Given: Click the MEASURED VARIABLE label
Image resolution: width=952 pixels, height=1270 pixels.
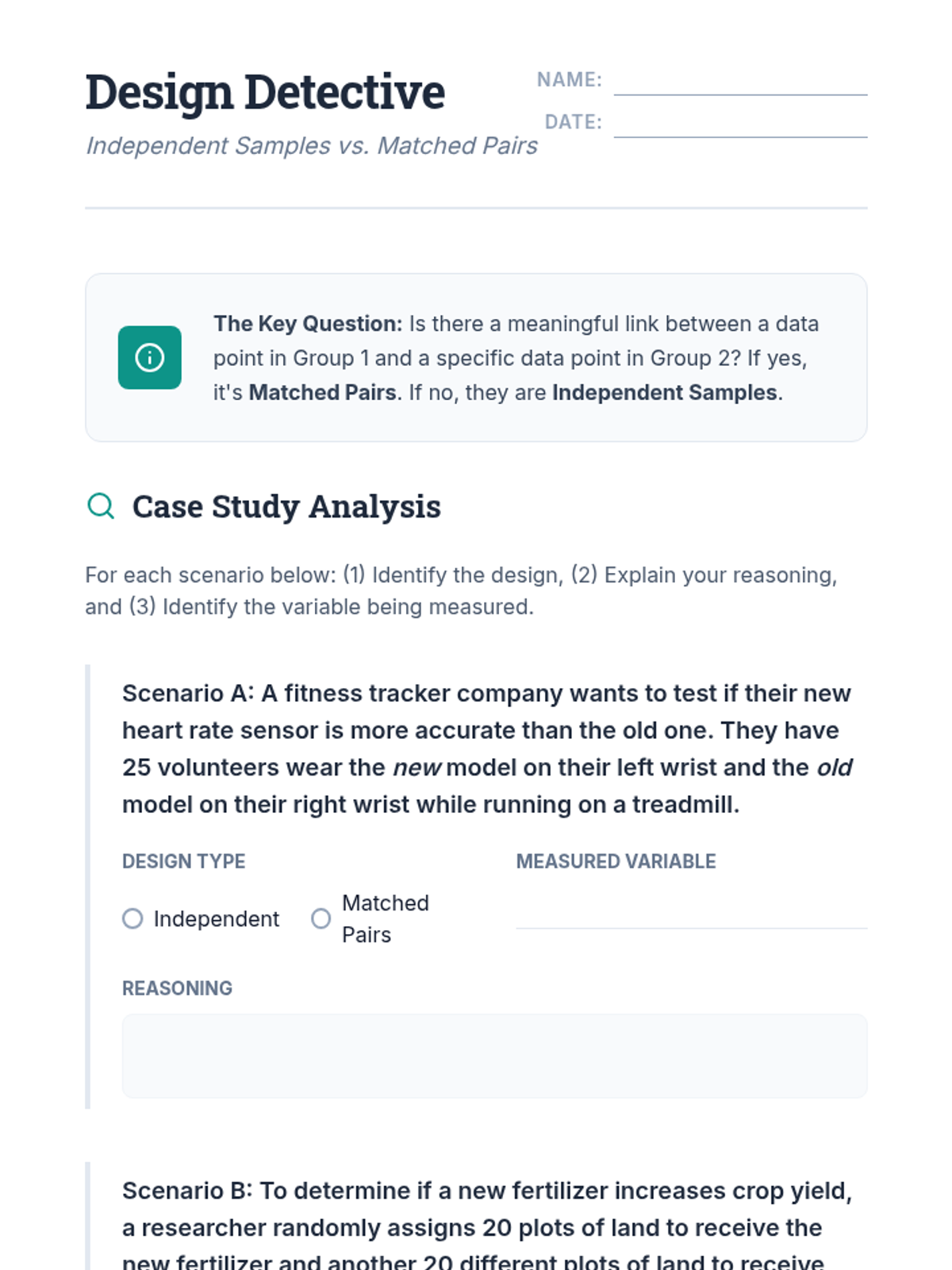Looking at the screenshot, I should 616,861.
